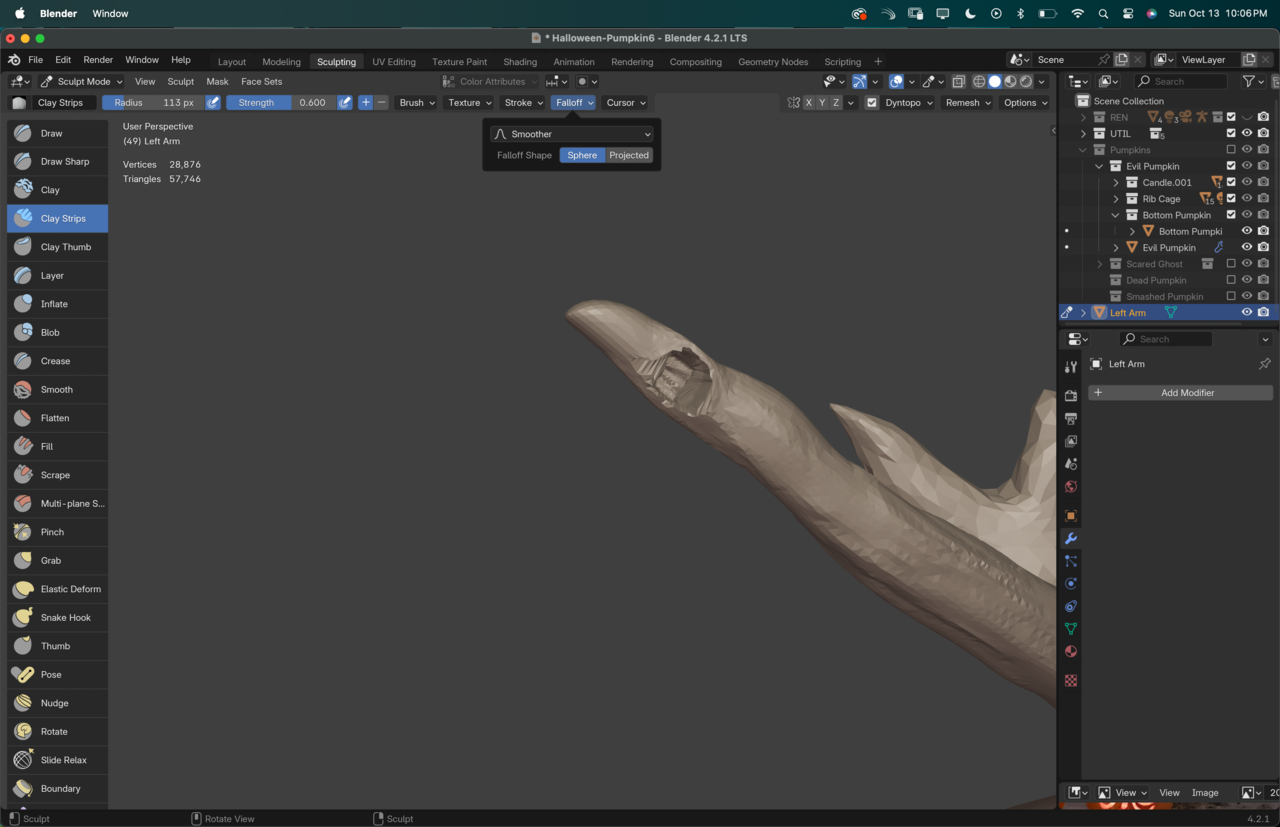Select the Clay brush tool
This screenshot has width=1280, height=827.
tap(58, 190)
